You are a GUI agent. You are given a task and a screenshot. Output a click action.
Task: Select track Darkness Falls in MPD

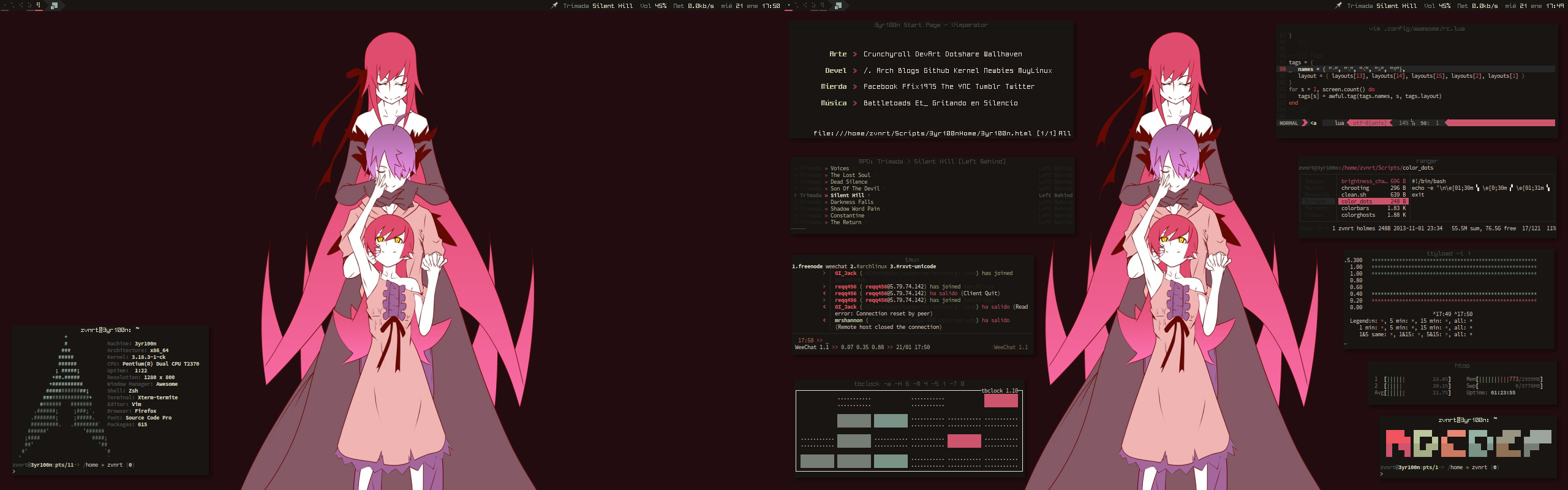point(852,202)
